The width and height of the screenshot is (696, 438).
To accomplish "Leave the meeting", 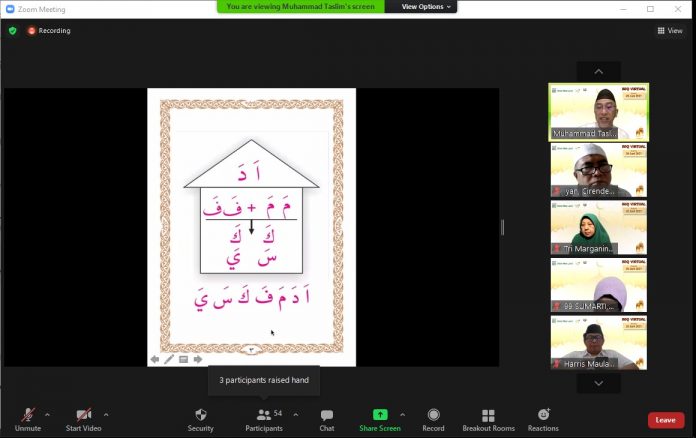I will coord(666,420).
